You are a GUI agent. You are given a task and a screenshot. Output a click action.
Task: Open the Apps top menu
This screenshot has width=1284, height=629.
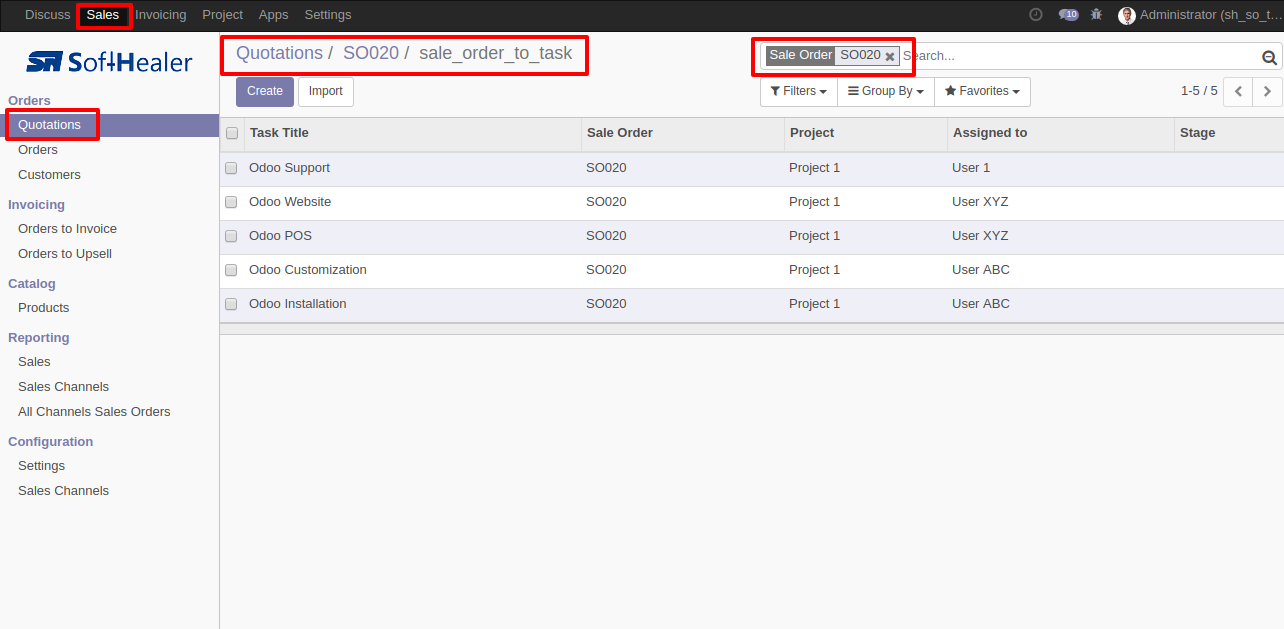pyautogui.click(x=273, y=15)
